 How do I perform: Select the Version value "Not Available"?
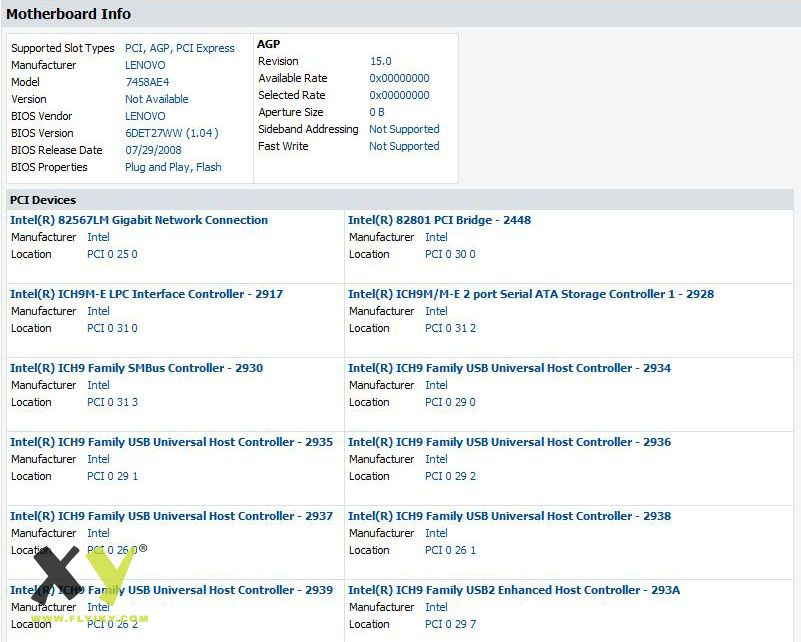tap(157, 99)
